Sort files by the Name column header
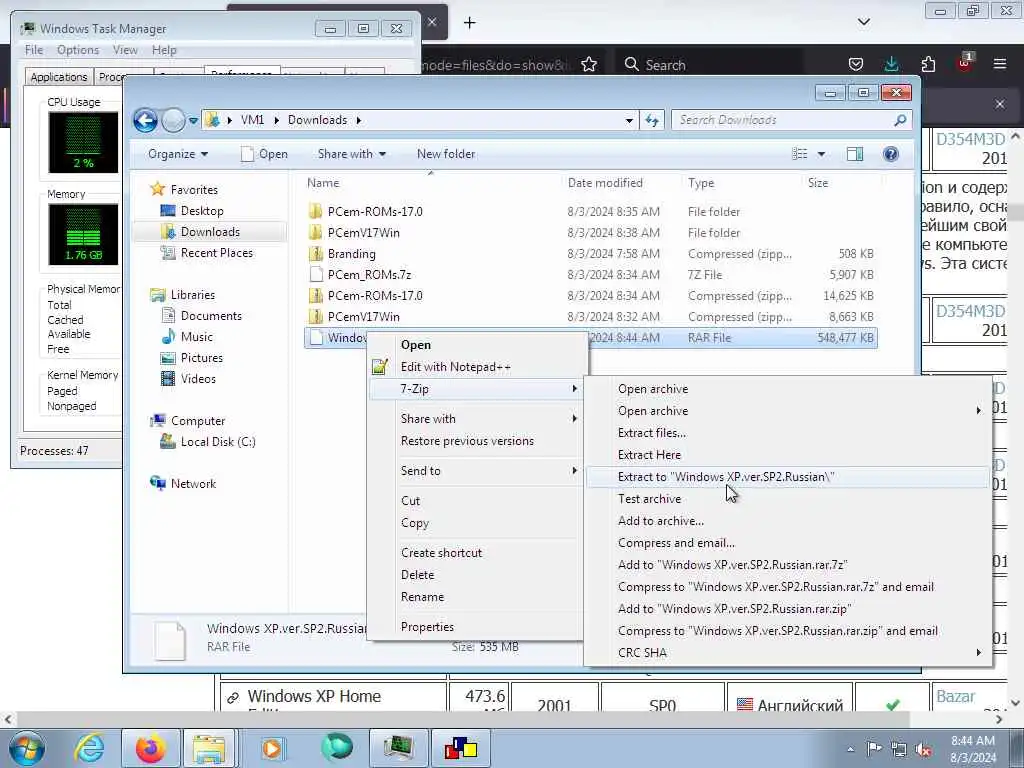 [431, 183]
